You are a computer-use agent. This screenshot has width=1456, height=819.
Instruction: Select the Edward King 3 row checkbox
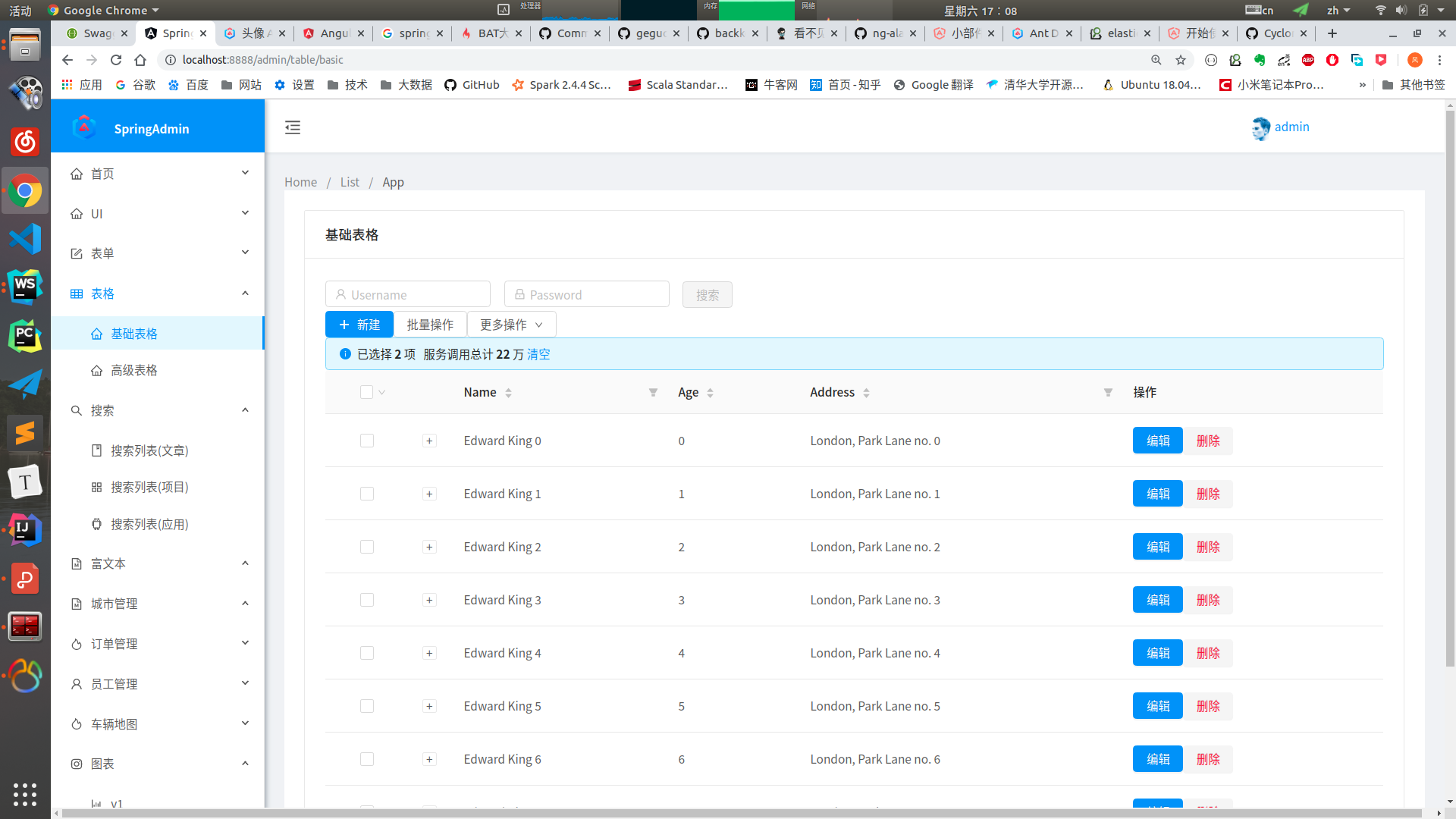[367, 600]
